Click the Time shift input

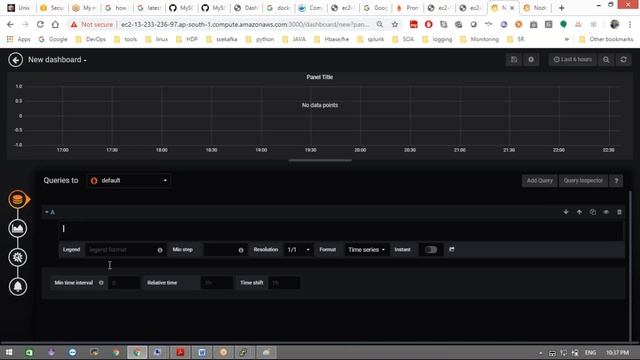[x=284, y=283]
